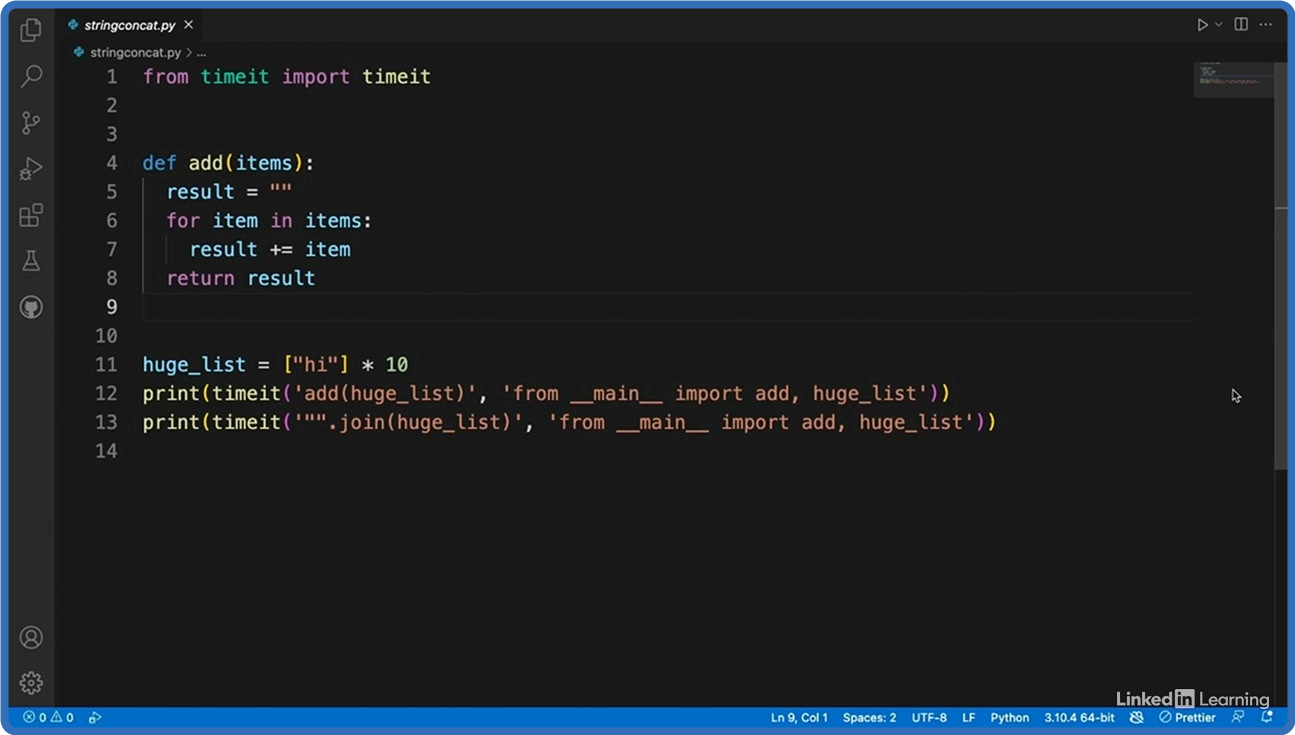1295x735 pixels.
Task: Select Python language mode in status bar
Action: (x=1009, y=717)
